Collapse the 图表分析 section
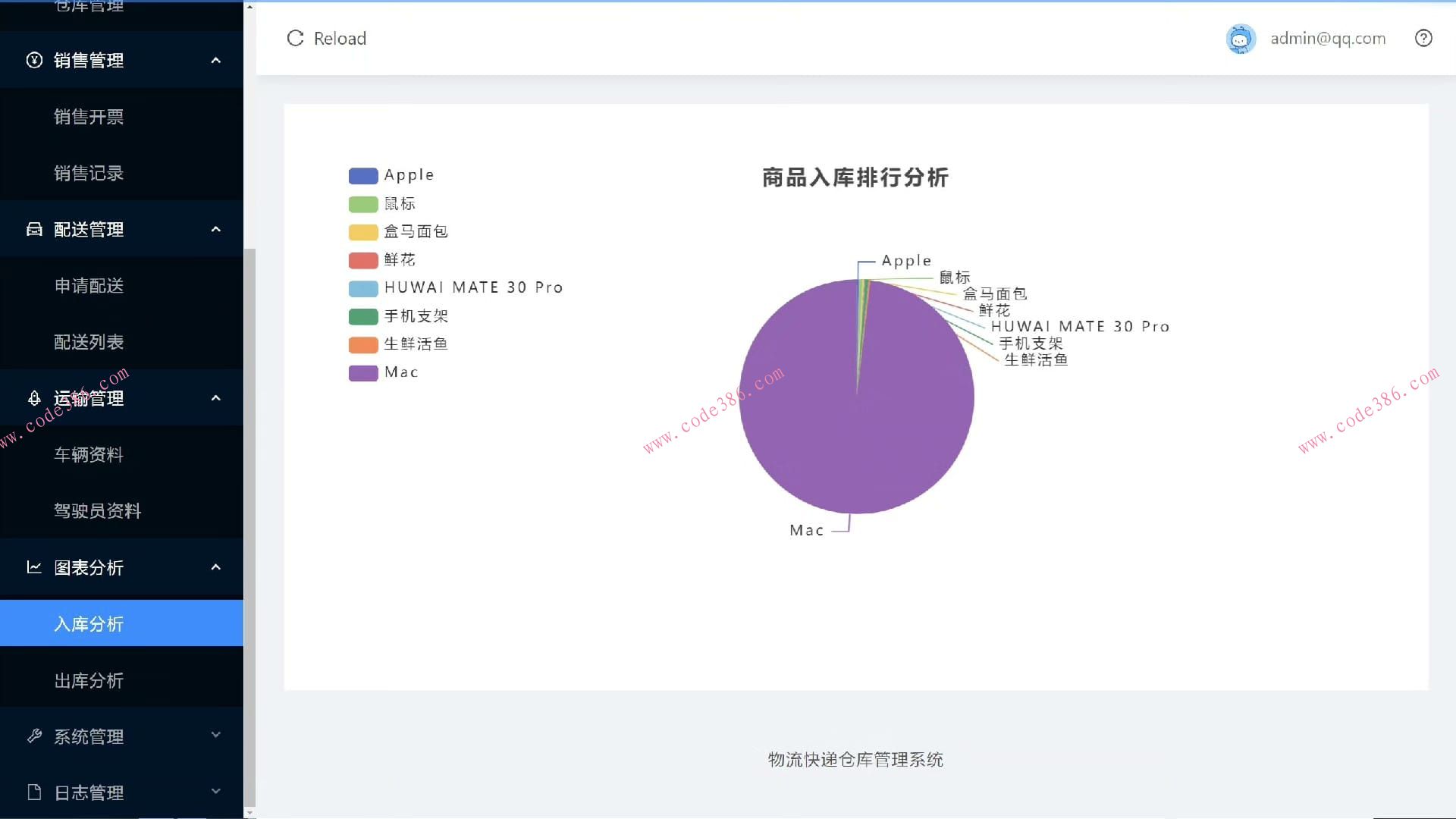The height and width of the screenshot is (819, 1456). 216,567
